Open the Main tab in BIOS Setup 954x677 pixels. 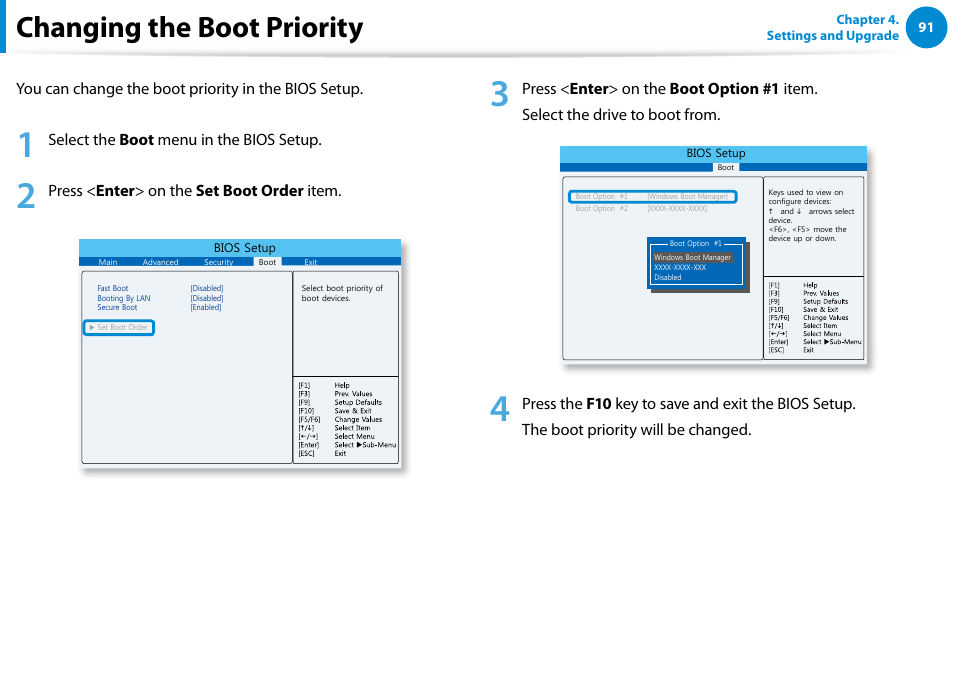pyautogui.click(x=108, y=262)
